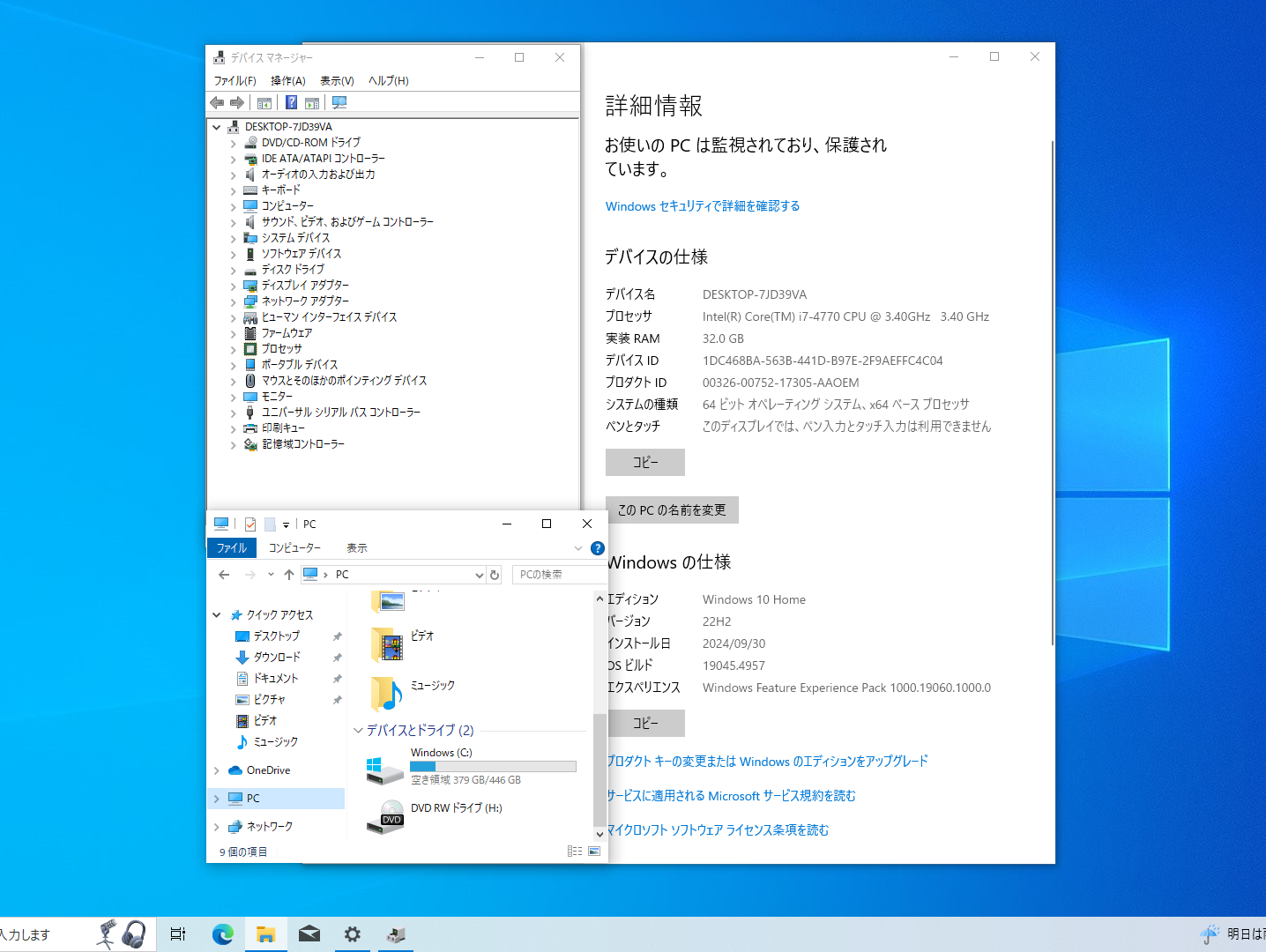
Task: Click in the PCの検索 search box
Action: 559,575
